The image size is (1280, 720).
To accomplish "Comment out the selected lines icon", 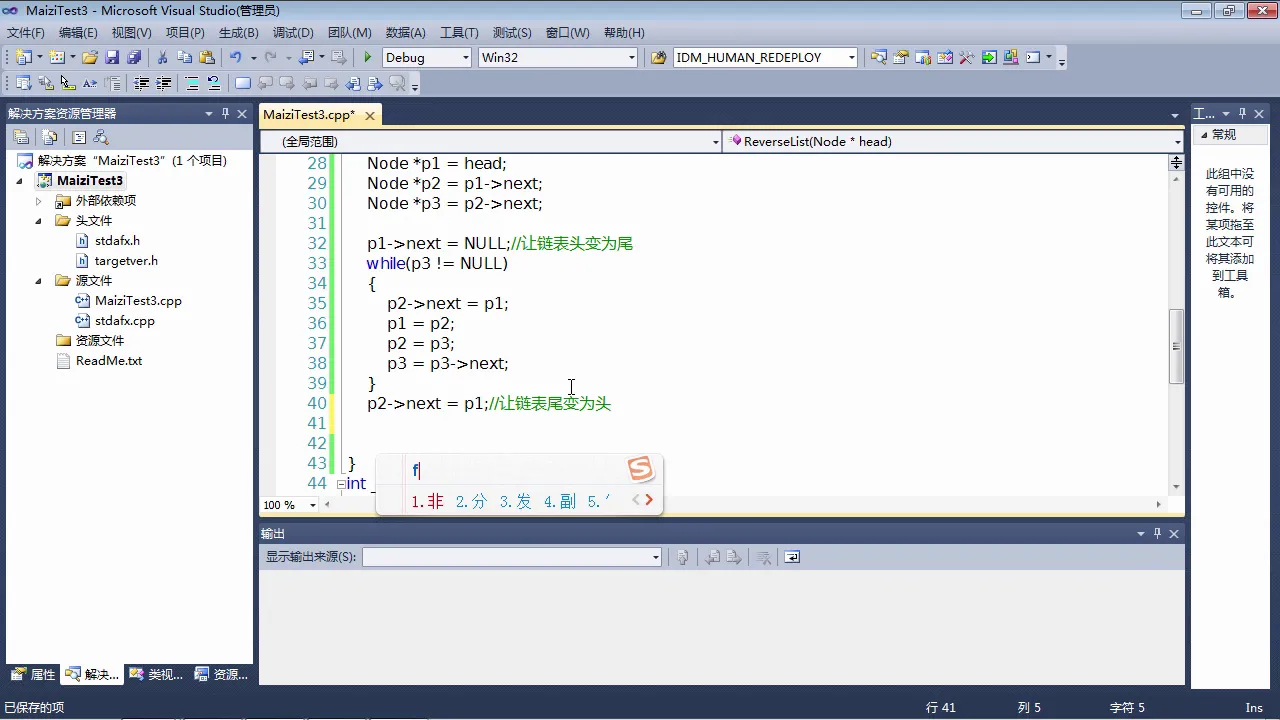I will [x=192, y=83].
